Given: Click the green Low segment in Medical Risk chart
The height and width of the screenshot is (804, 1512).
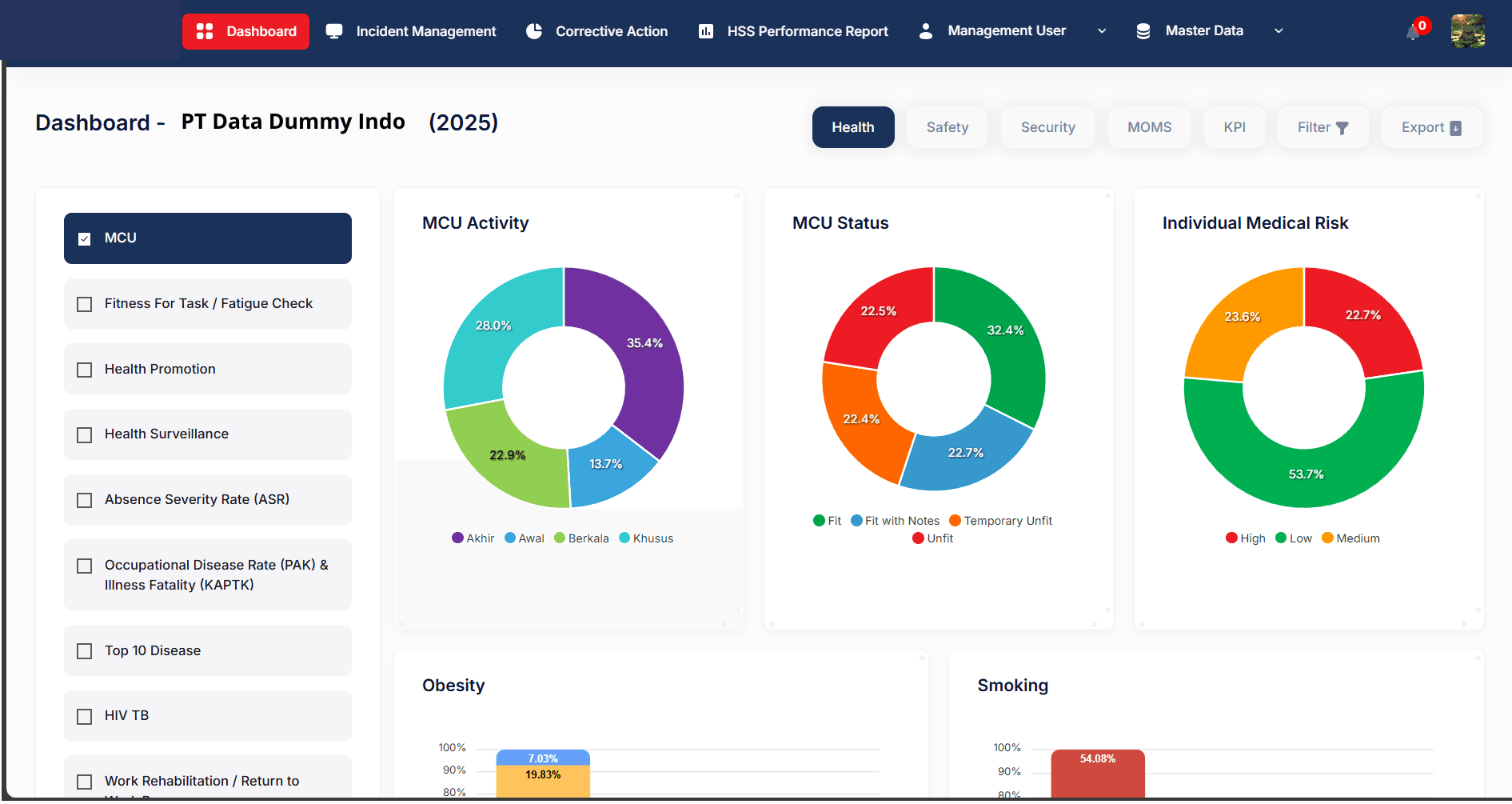Looking at the screenshot, I should tap(1305, 476).
